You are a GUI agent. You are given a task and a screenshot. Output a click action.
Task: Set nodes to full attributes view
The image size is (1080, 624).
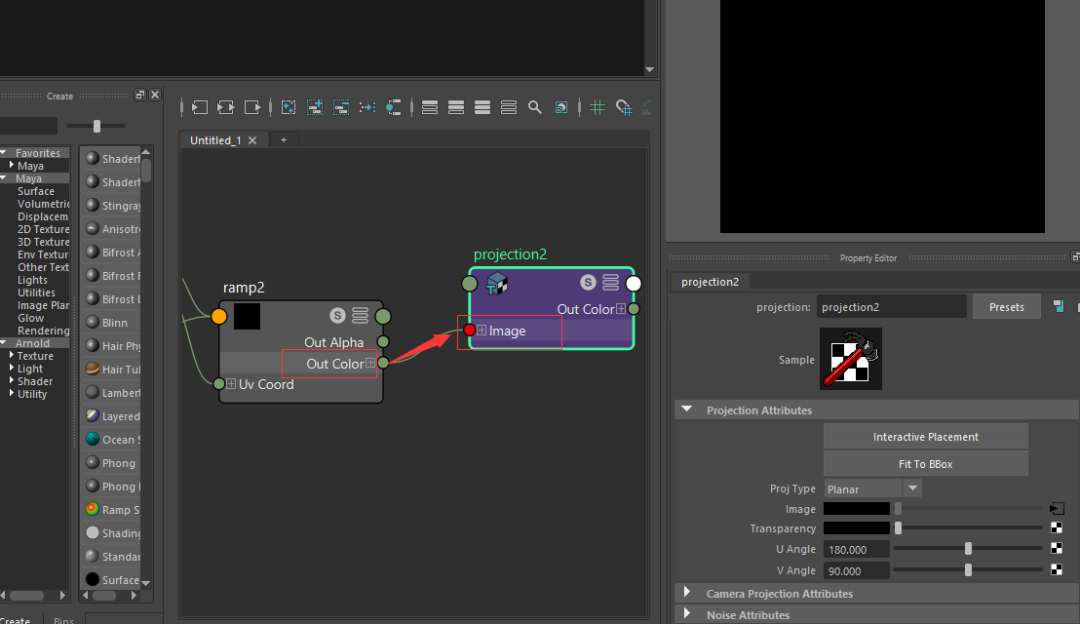point(482,107)
